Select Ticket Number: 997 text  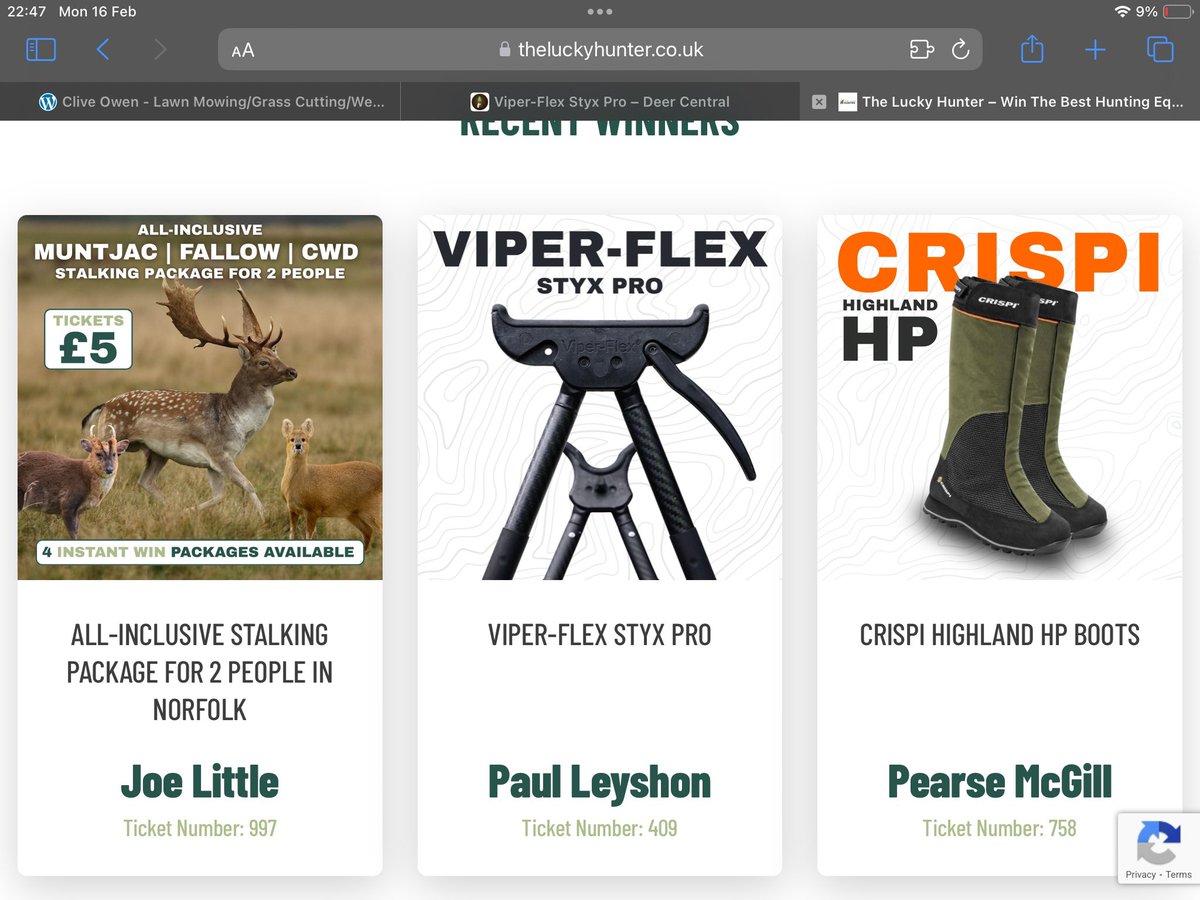(200, 828)
